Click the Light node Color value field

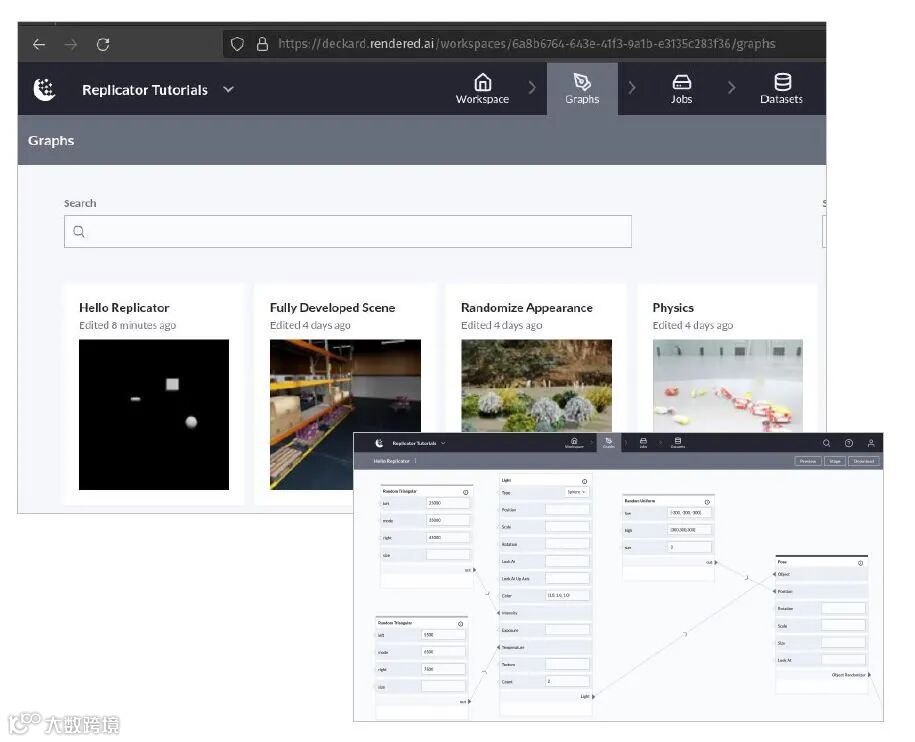pyautogui.click(x=567, y=596)
